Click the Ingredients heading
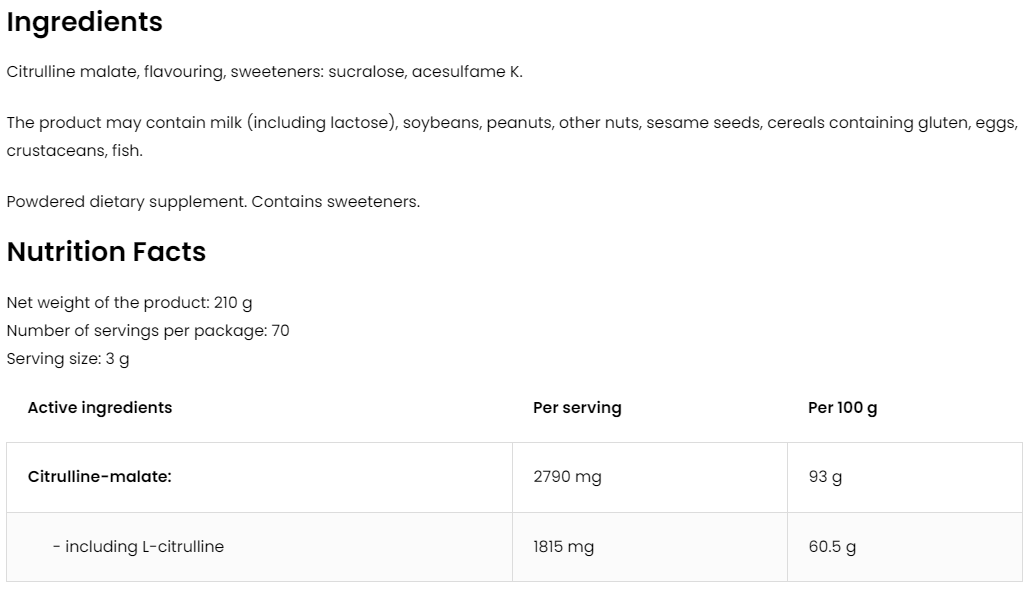The image size is (1029, 591). click(x=84, y=22)
